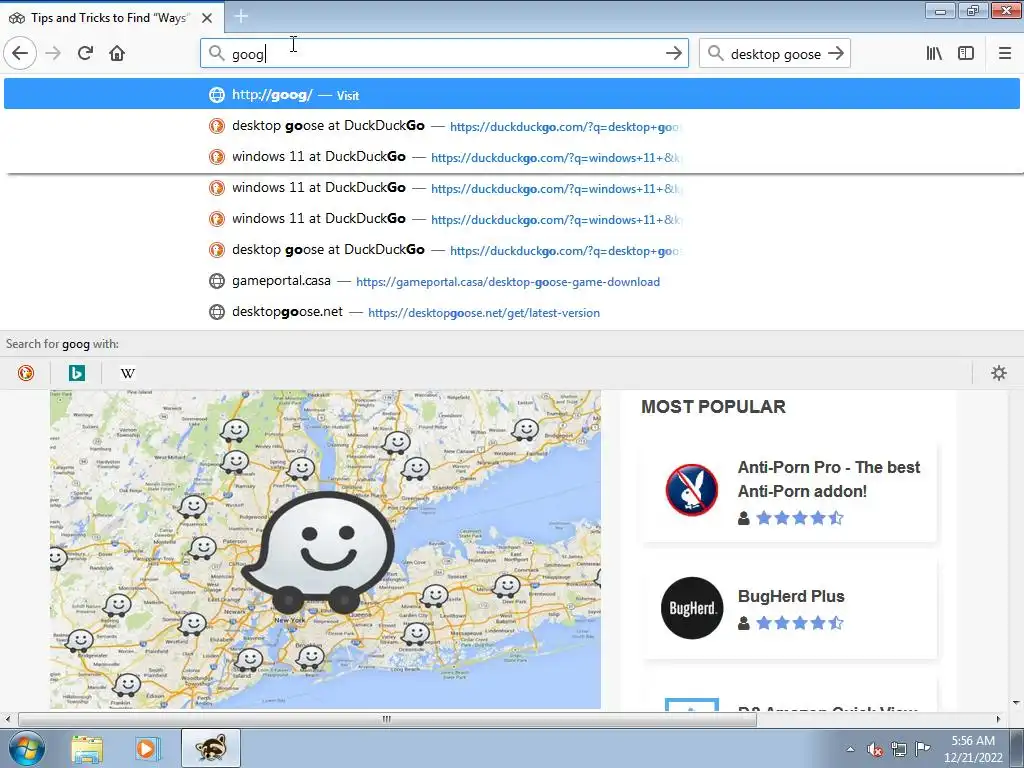Pick the 'desktopgoose.net' suggestion row

click(x=512, y=312)
